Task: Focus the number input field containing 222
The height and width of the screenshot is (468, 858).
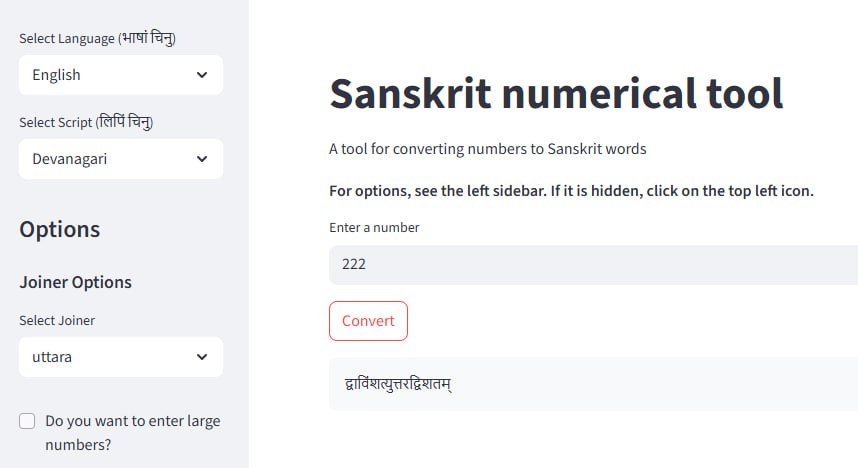Action: point(590,265)
